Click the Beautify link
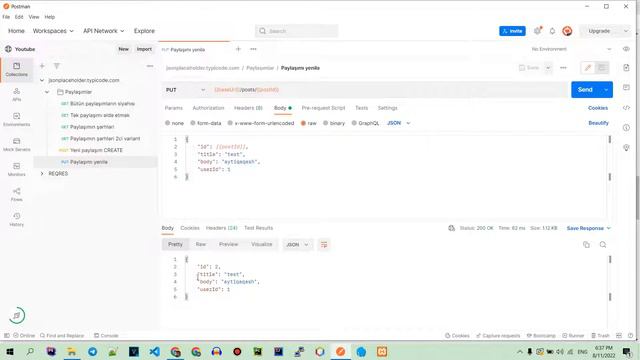The height and width of the screenshot is (360, 640). coord(598,123)
